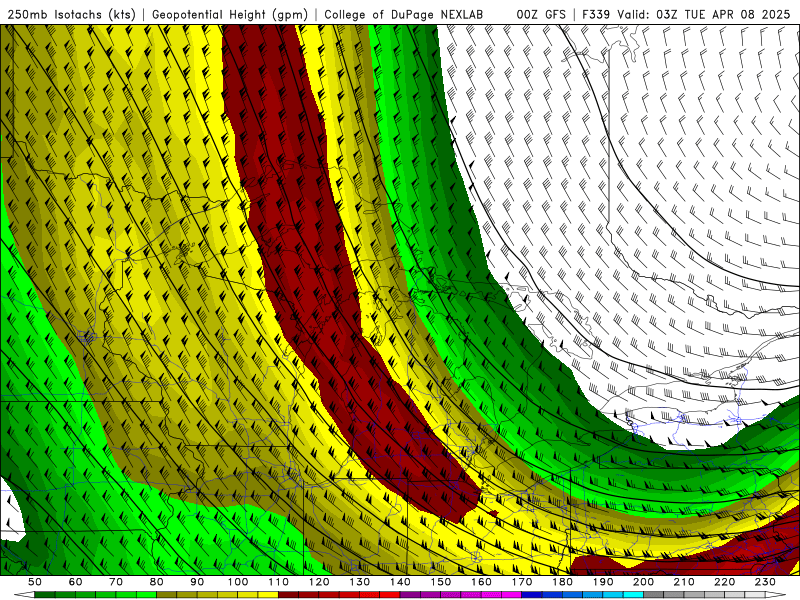
Task: Click the '160' value on the color legend
Action: (x=481, y=582)
